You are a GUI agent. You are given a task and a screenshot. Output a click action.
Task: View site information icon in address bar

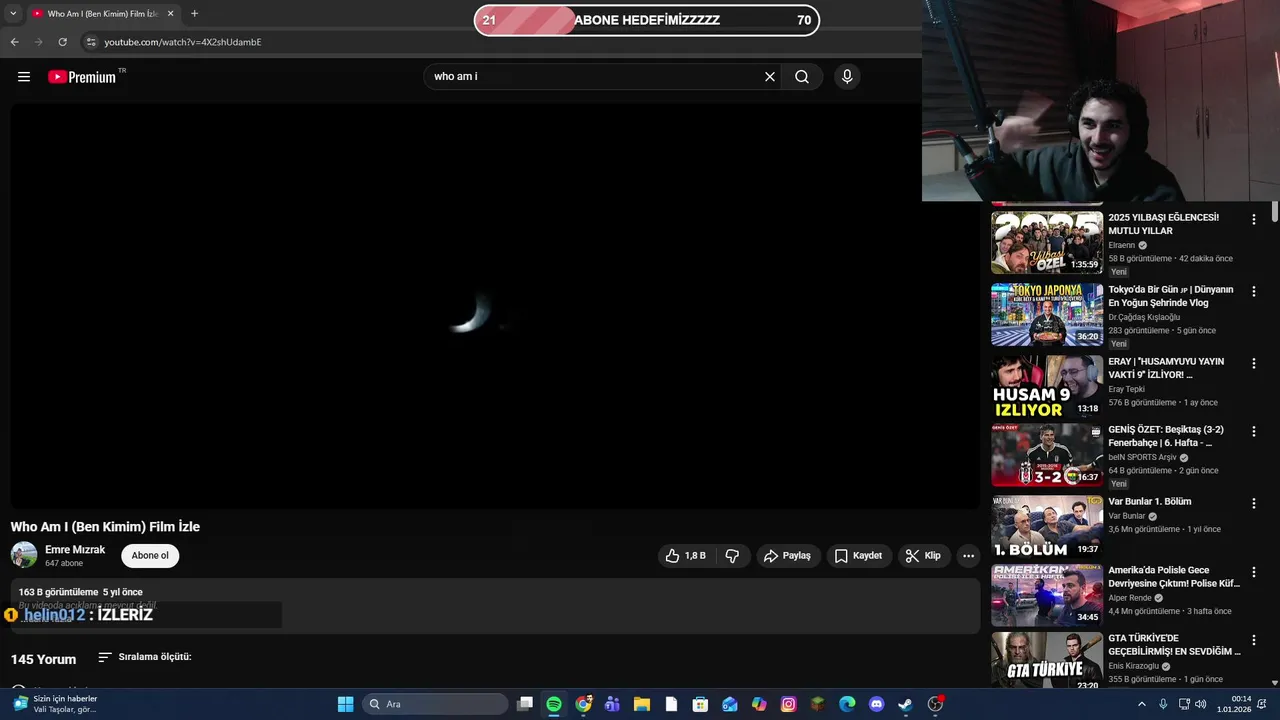[91, 42]
